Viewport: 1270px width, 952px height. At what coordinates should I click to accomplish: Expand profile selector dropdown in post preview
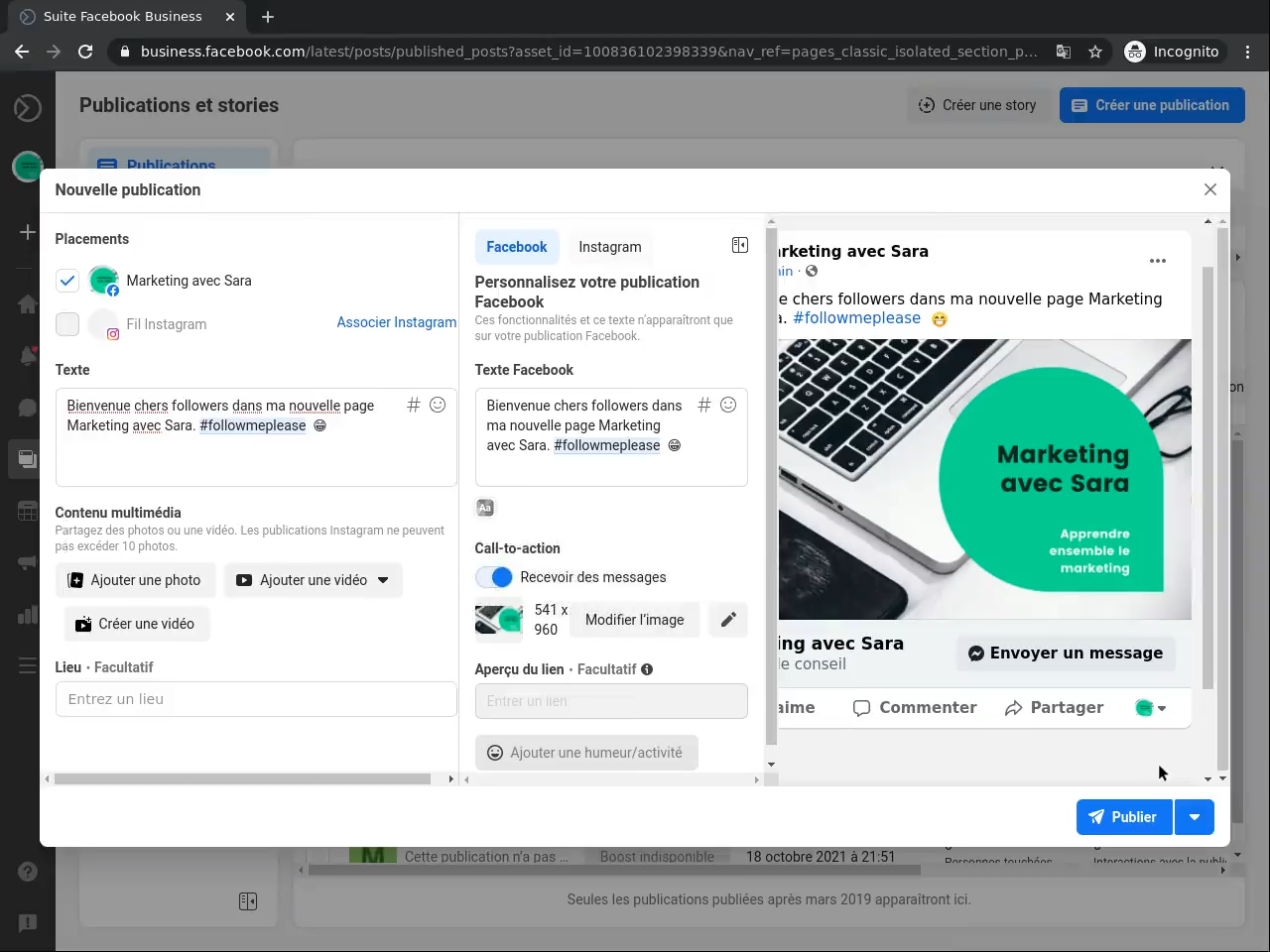click(1151, 708)
